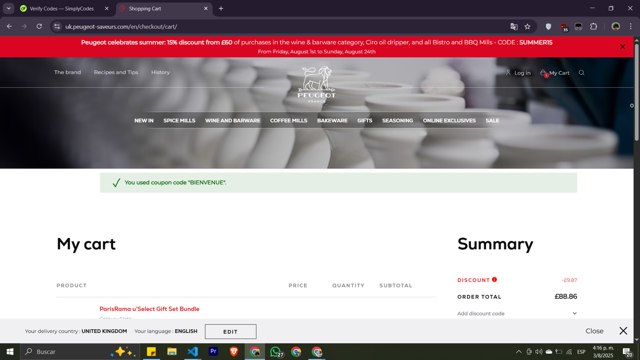Open Recipes and Tips link

click(x=116, y=72)
